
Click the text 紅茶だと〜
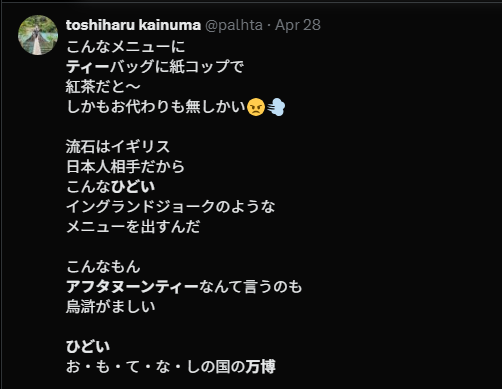(103, 87)
